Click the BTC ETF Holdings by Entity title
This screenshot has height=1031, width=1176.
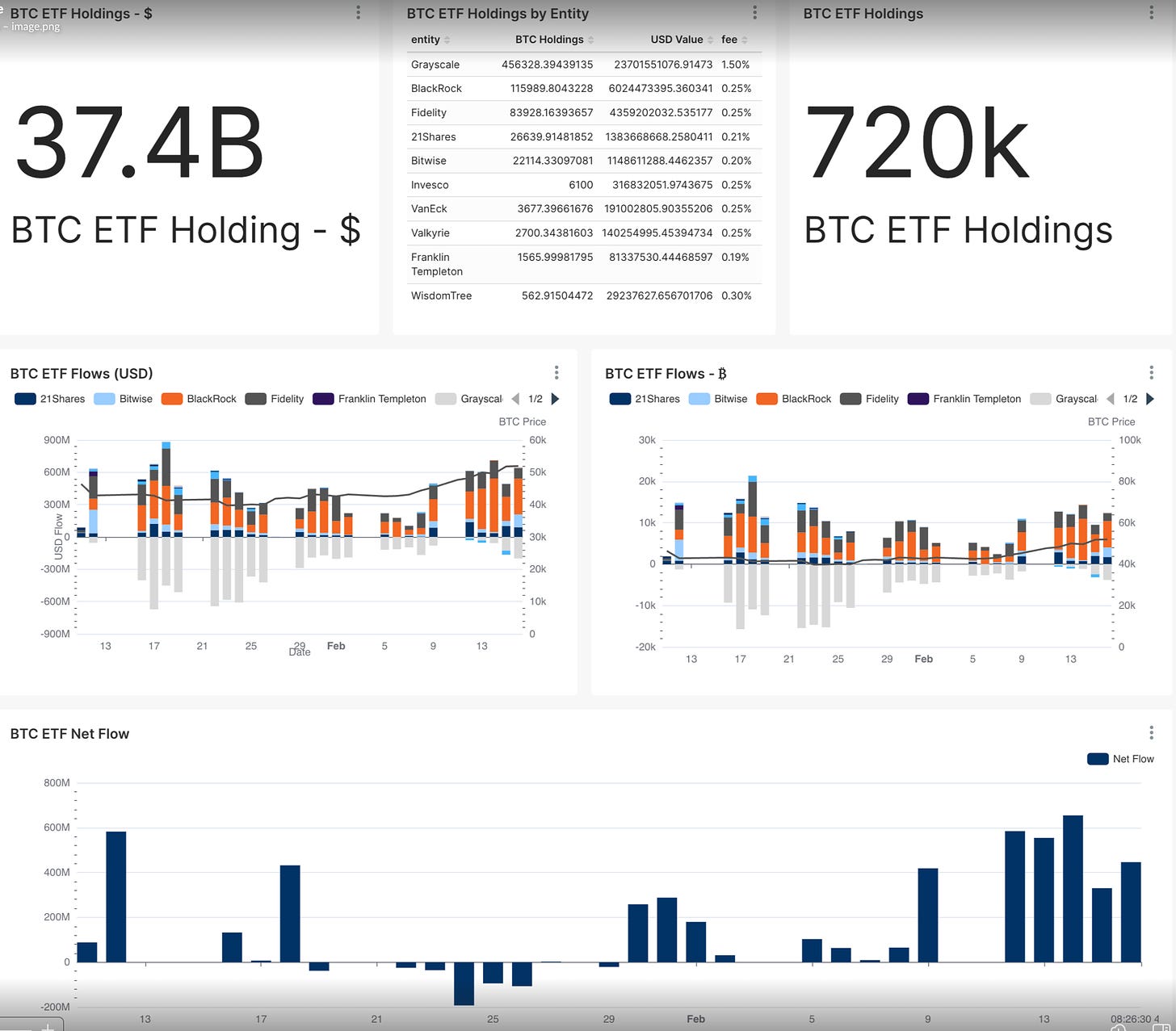pos(498,14)
